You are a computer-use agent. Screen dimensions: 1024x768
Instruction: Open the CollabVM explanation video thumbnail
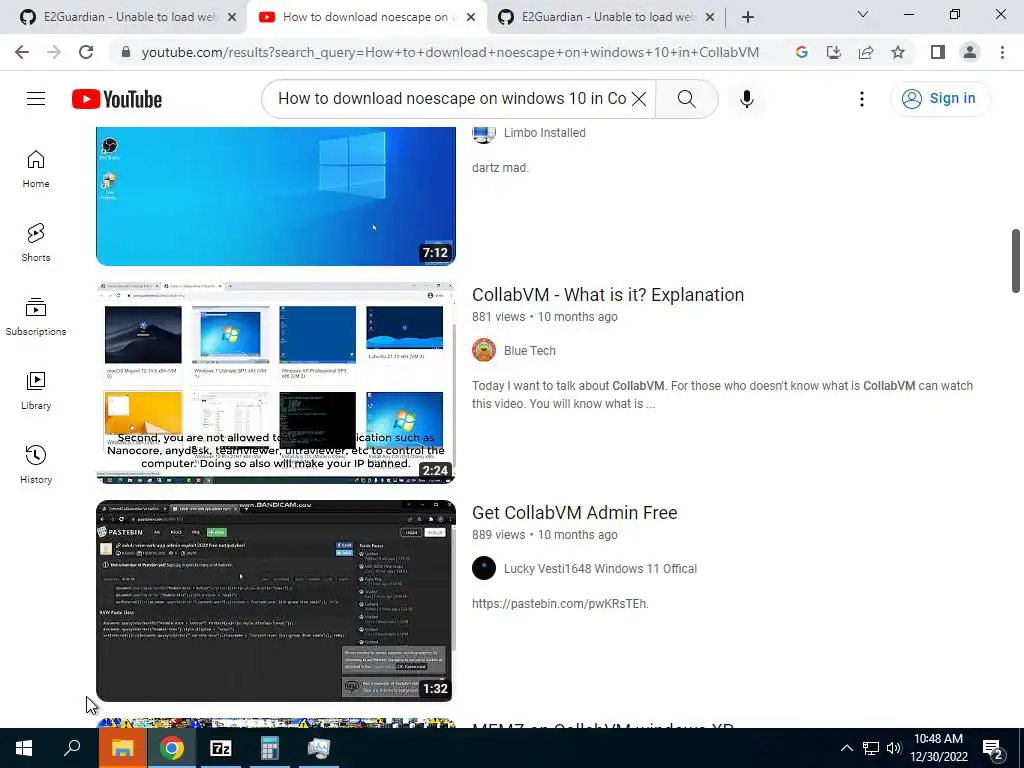point(276,383)
